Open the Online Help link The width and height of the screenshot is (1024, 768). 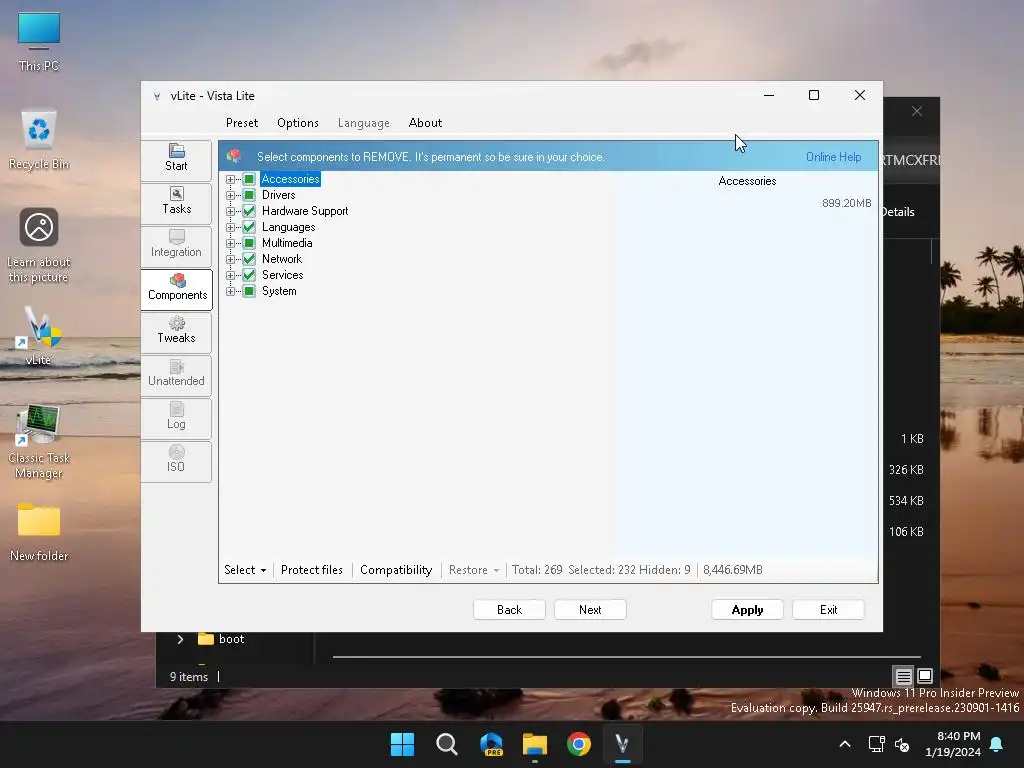point(833,157)
